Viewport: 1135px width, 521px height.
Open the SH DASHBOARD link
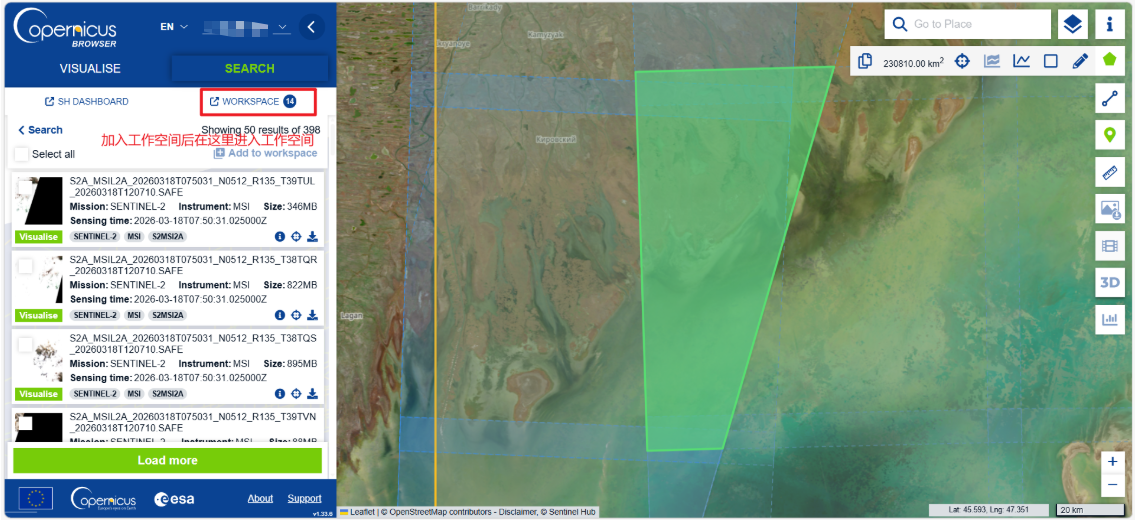click(87, 102)
